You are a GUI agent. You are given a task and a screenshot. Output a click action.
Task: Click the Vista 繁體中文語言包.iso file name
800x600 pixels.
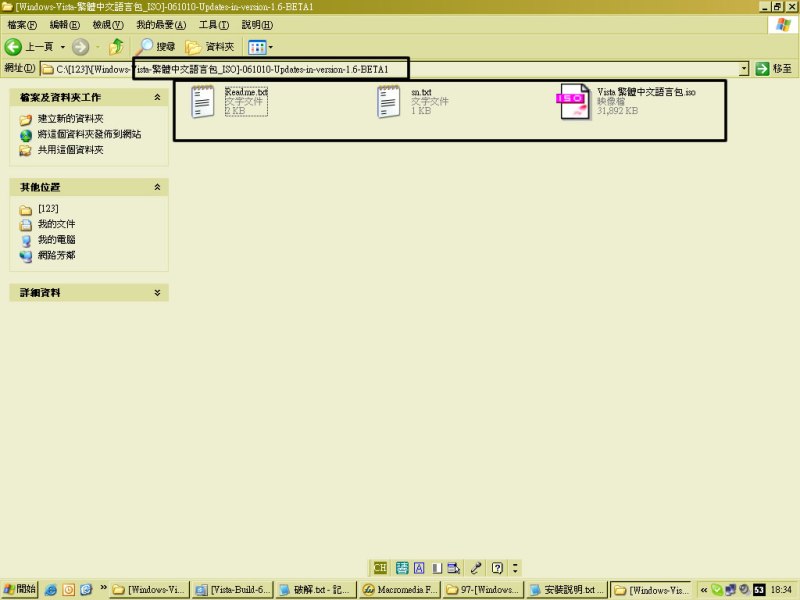click(x=646, y=92)
